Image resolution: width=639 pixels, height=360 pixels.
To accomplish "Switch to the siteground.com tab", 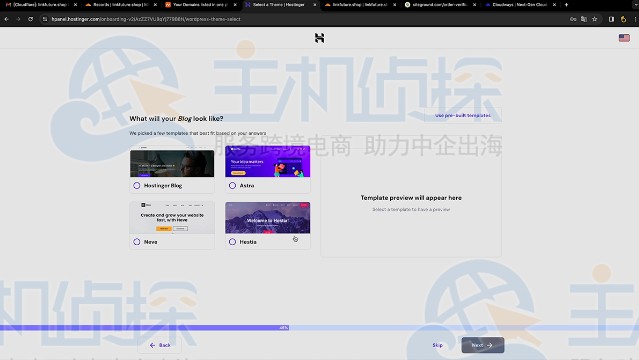I will [440, 5].
